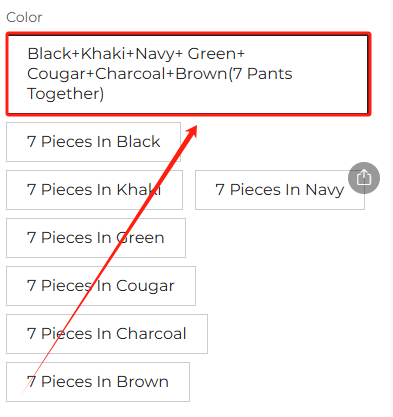Set color variant to Charcoal pack
The image size is (393, 417).
pos(107,334)
